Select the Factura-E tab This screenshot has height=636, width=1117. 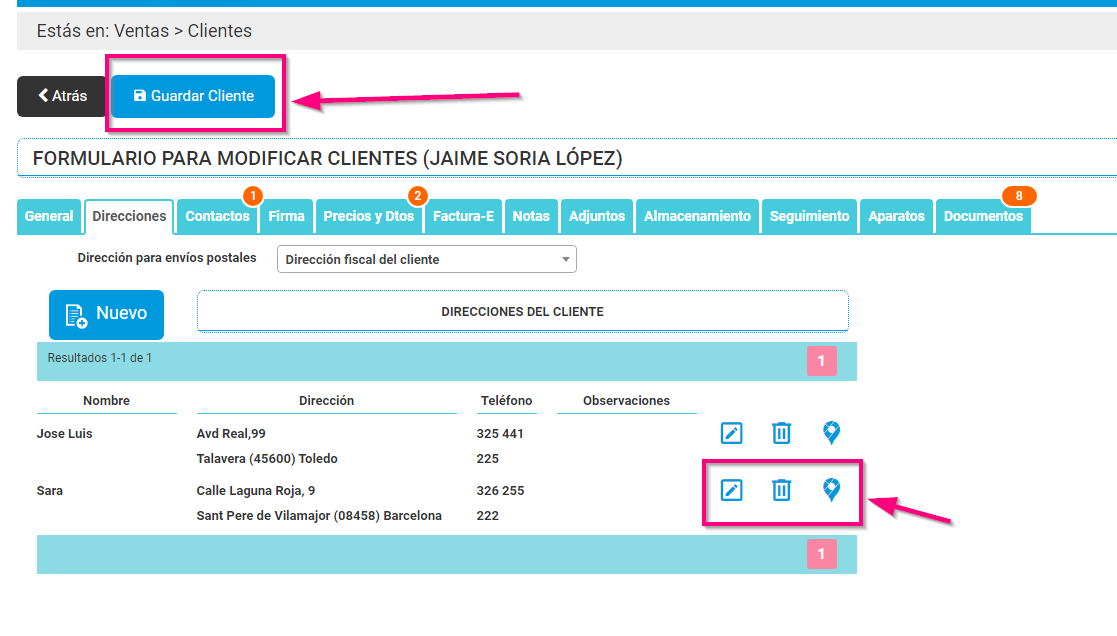(x=463, y=216)
